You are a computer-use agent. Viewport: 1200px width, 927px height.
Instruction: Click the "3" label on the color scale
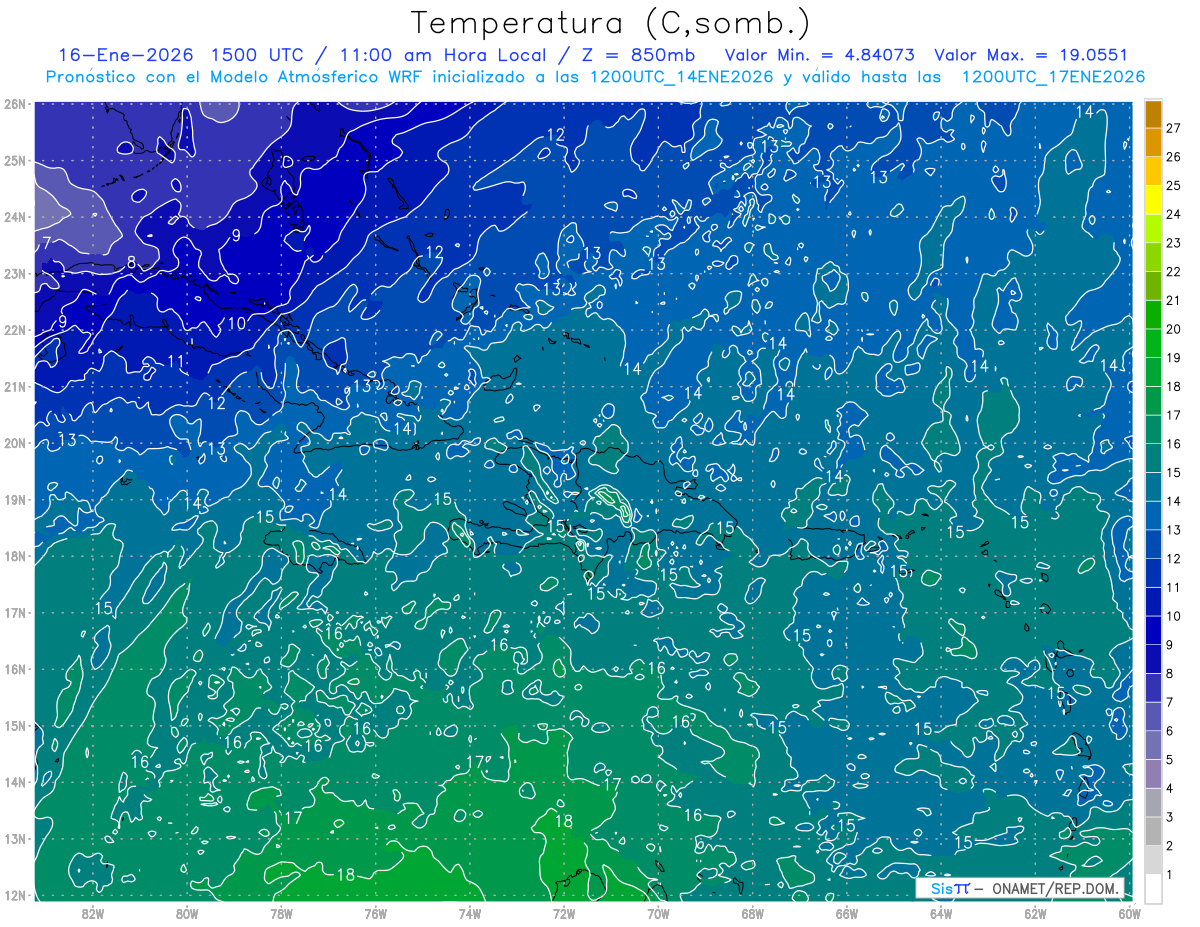(x=1169, y=817)
